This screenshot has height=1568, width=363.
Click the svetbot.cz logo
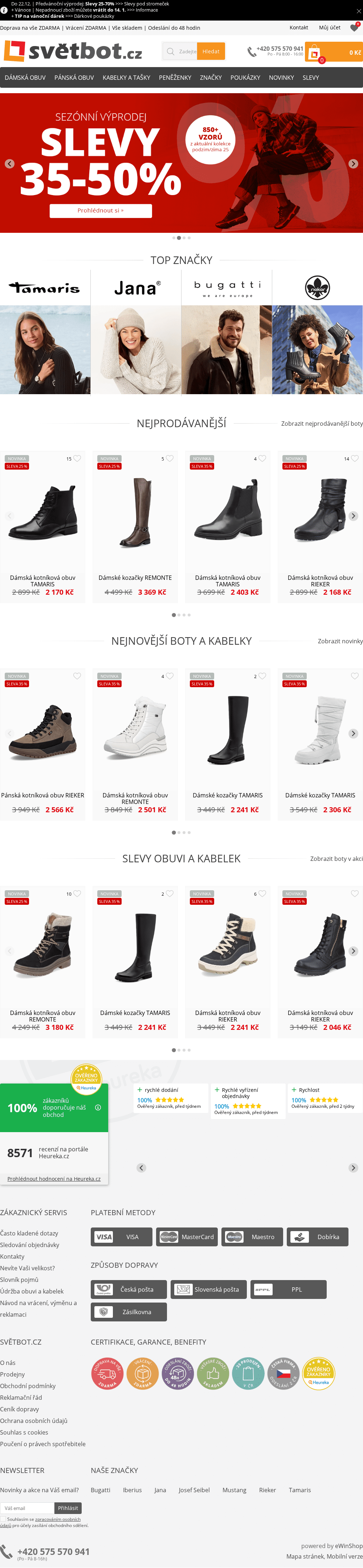click(73, 52)
